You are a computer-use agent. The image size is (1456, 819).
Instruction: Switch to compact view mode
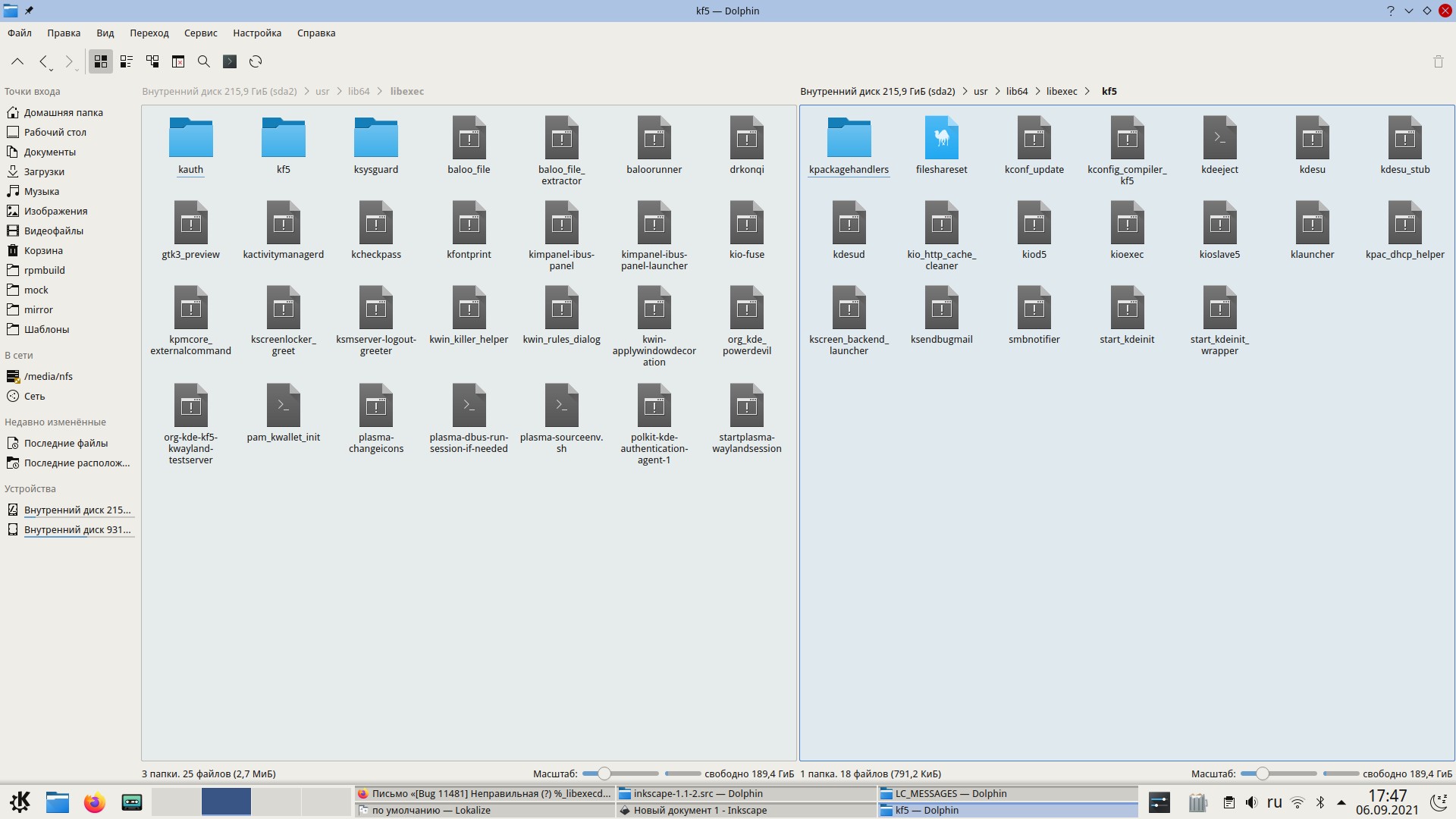point(126,61)
